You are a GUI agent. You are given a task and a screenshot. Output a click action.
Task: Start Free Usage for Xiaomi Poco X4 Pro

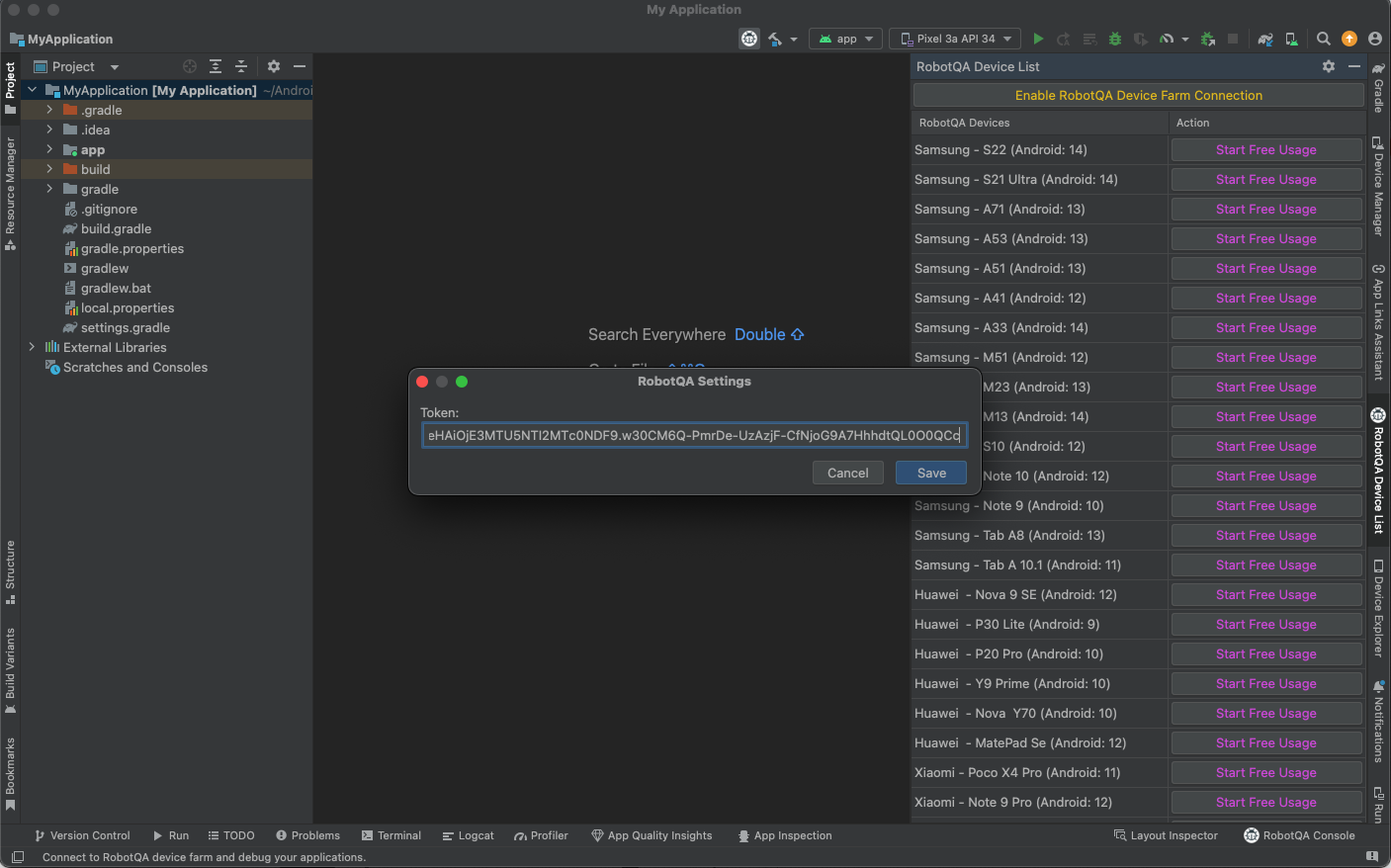coord(1266,772)
